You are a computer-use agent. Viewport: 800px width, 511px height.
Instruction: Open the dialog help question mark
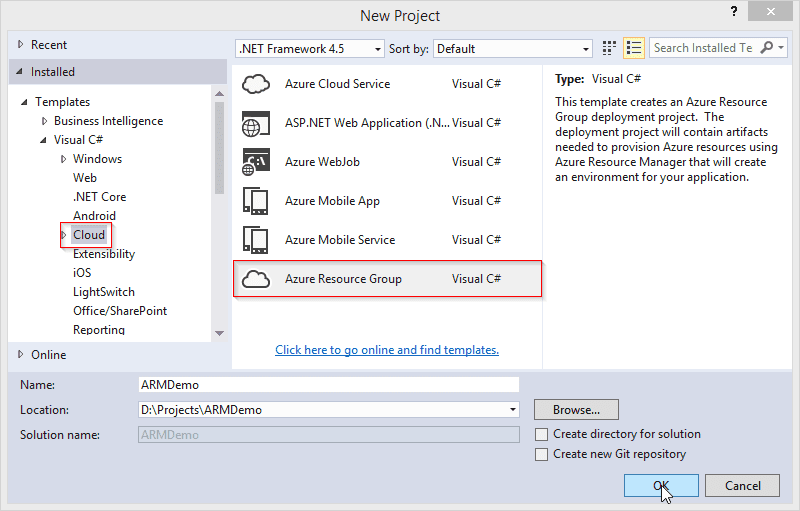734,11
